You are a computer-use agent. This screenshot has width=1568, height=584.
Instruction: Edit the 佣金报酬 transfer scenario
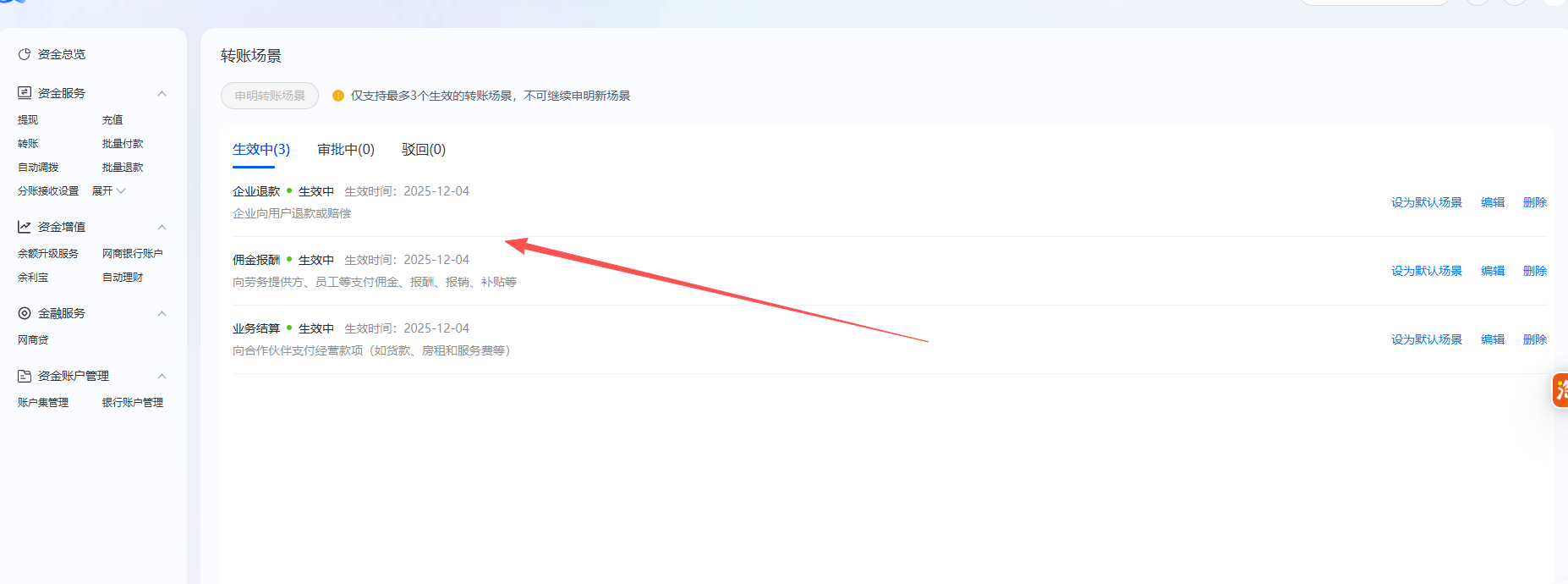(1492, 271)
